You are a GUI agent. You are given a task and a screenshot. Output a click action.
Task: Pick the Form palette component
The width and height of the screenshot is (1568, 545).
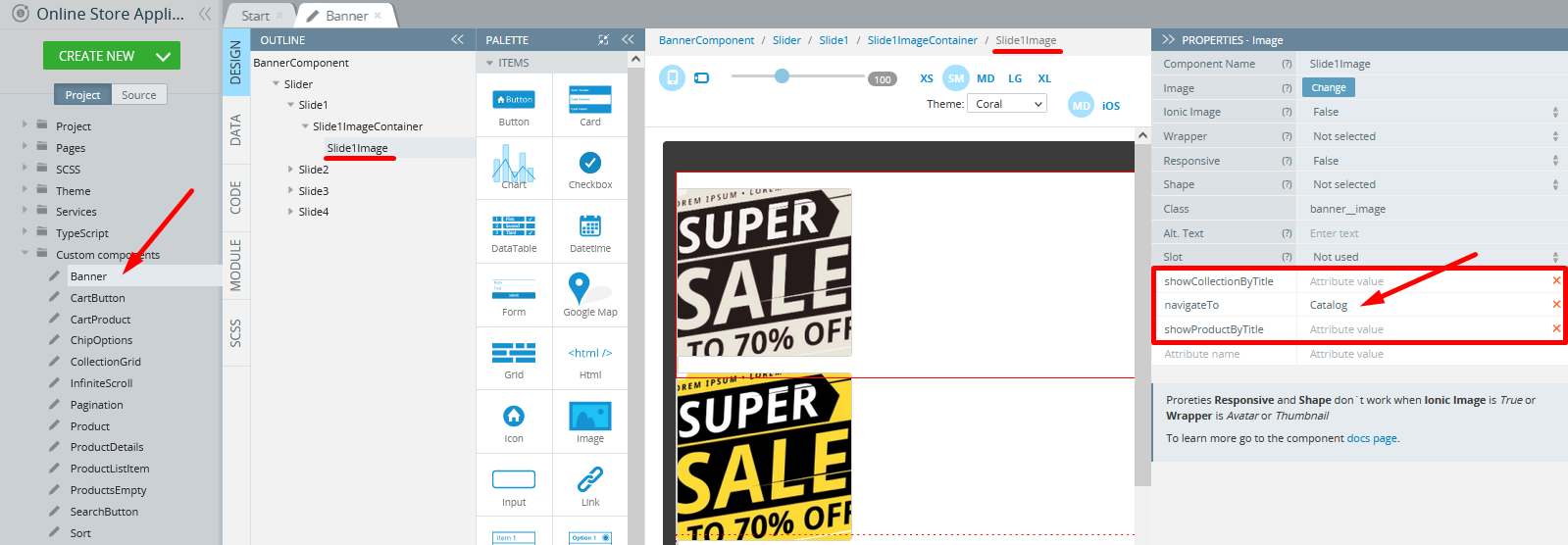514,296
